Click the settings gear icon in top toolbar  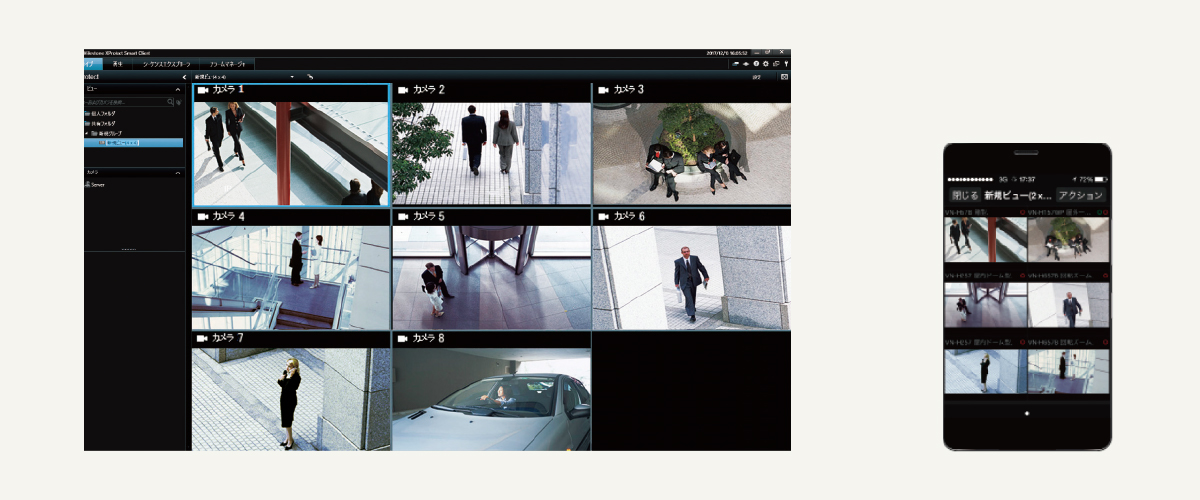pos(765,64)
